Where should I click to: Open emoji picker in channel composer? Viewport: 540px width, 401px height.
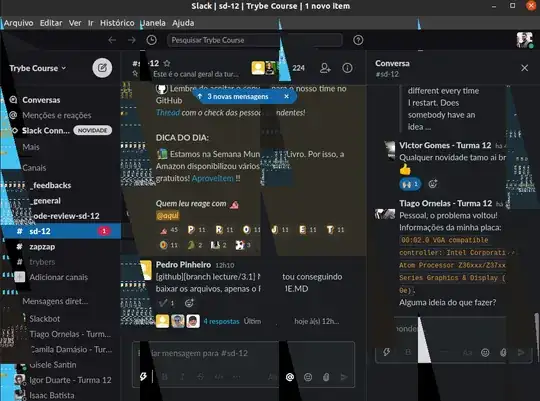click(x=308, y=377)
